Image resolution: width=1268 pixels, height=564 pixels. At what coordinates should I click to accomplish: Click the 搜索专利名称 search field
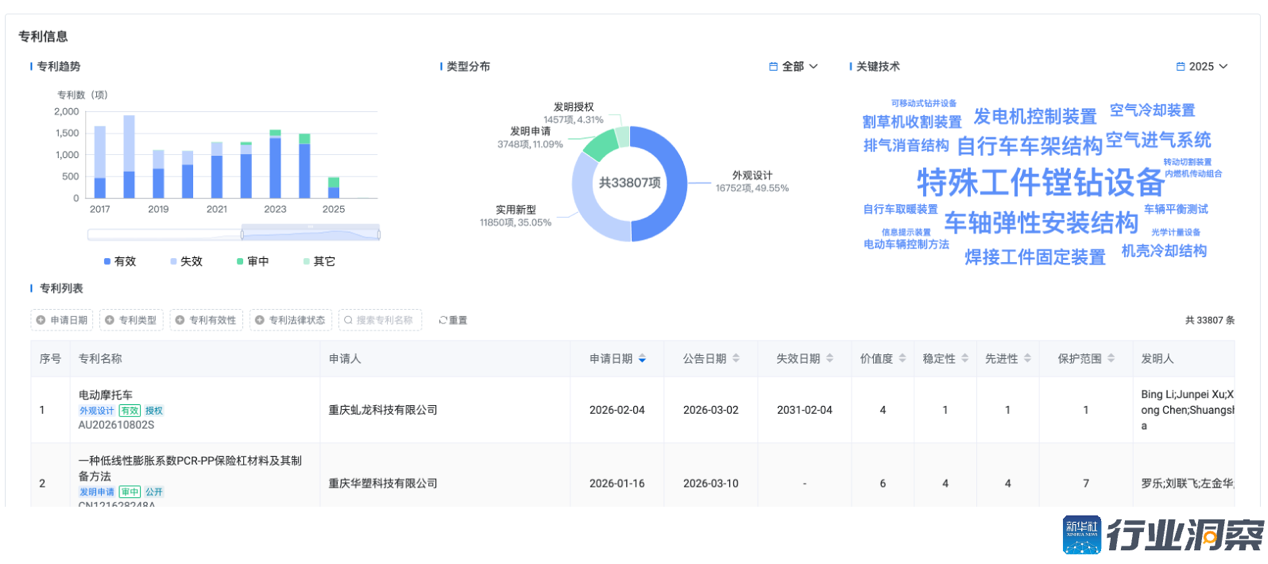point(380,320)
